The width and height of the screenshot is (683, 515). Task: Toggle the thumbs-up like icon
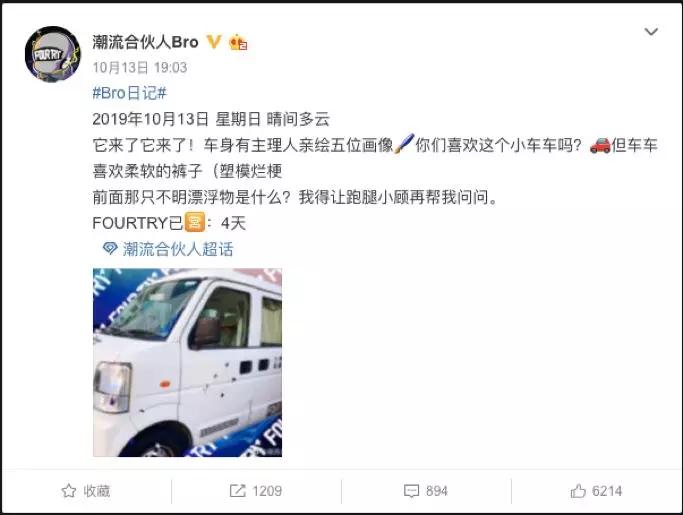[578, 491]
